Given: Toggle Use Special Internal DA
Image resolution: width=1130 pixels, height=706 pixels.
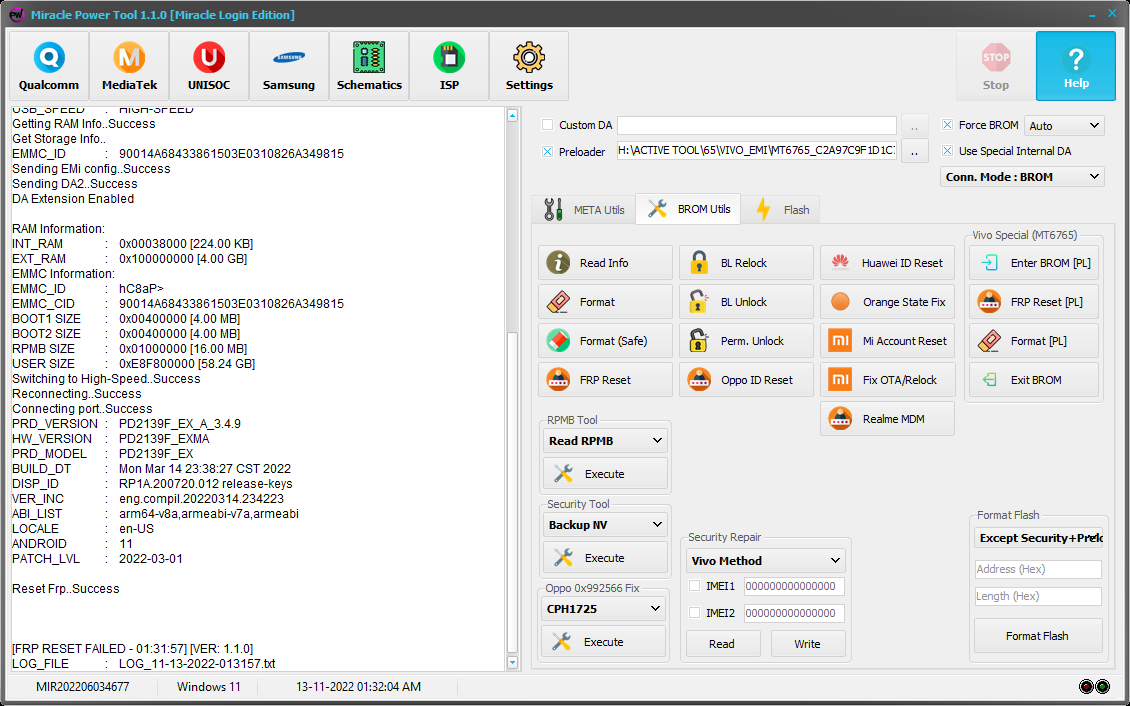Looking at the screenshot, I should coord(948,151).
